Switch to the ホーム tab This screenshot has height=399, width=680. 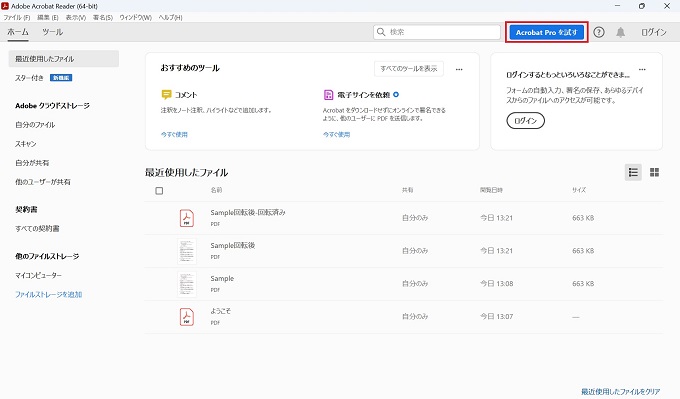pos(18,32)
